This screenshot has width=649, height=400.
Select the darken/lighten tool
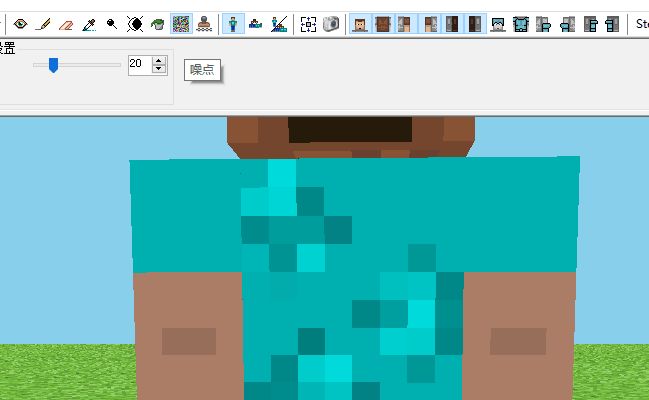click(x=135, y=24)
